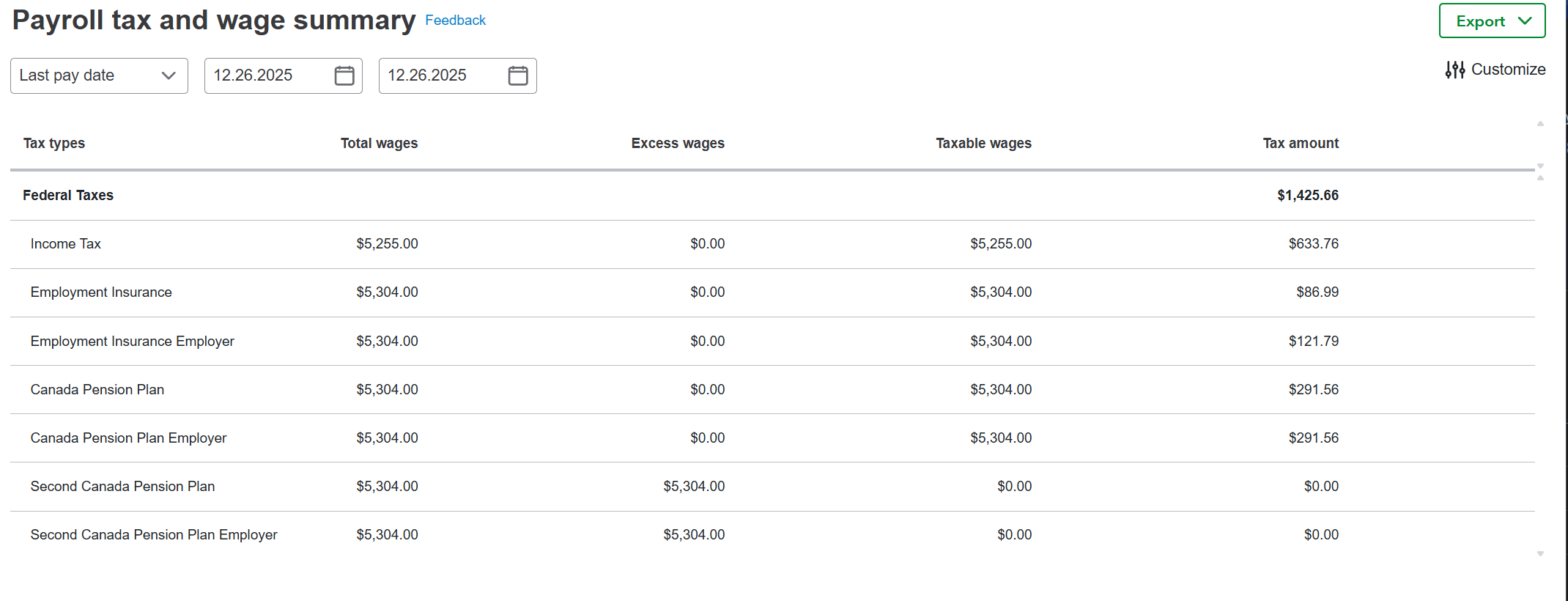
Task: Select the Income Tax row
Action: coord(66,243)
